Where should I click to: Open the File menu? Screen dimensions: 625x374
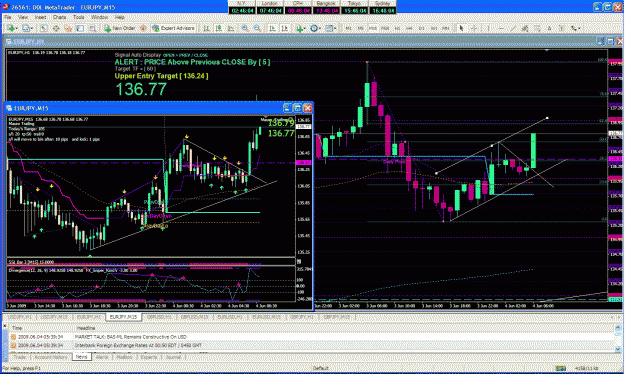click(x=8, y=17)
